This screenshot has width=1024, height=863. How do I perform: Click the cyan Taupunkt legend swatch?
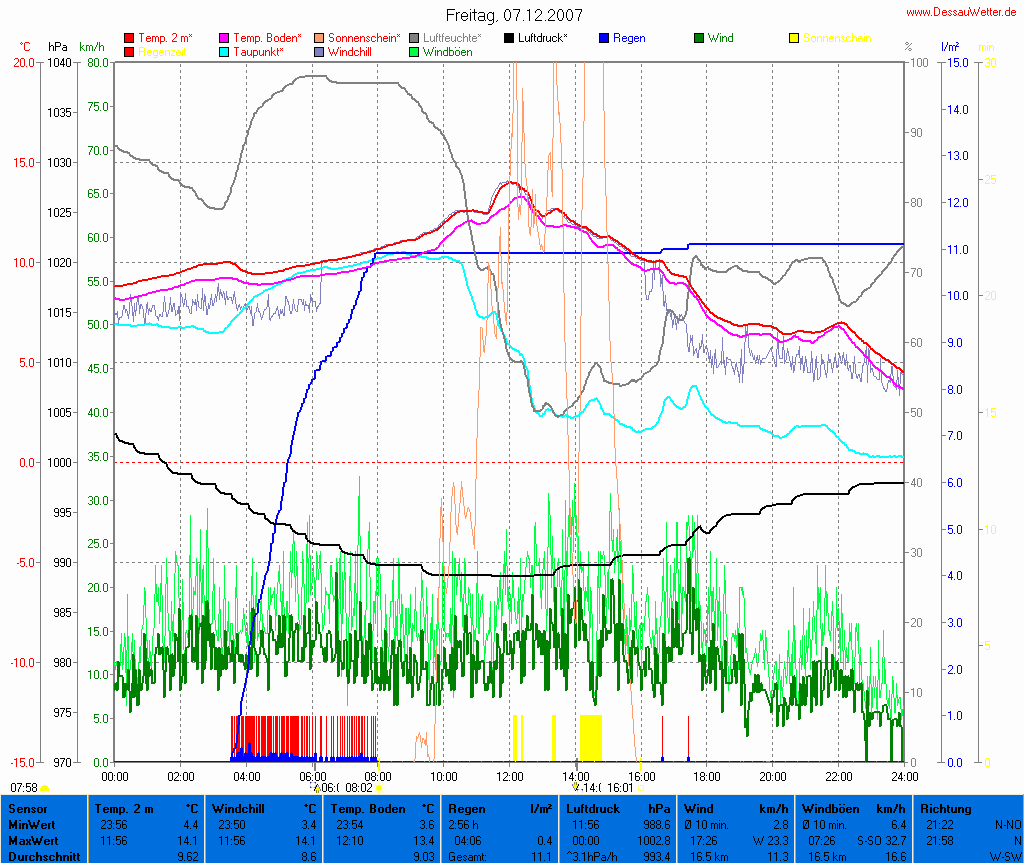[224, 52]
